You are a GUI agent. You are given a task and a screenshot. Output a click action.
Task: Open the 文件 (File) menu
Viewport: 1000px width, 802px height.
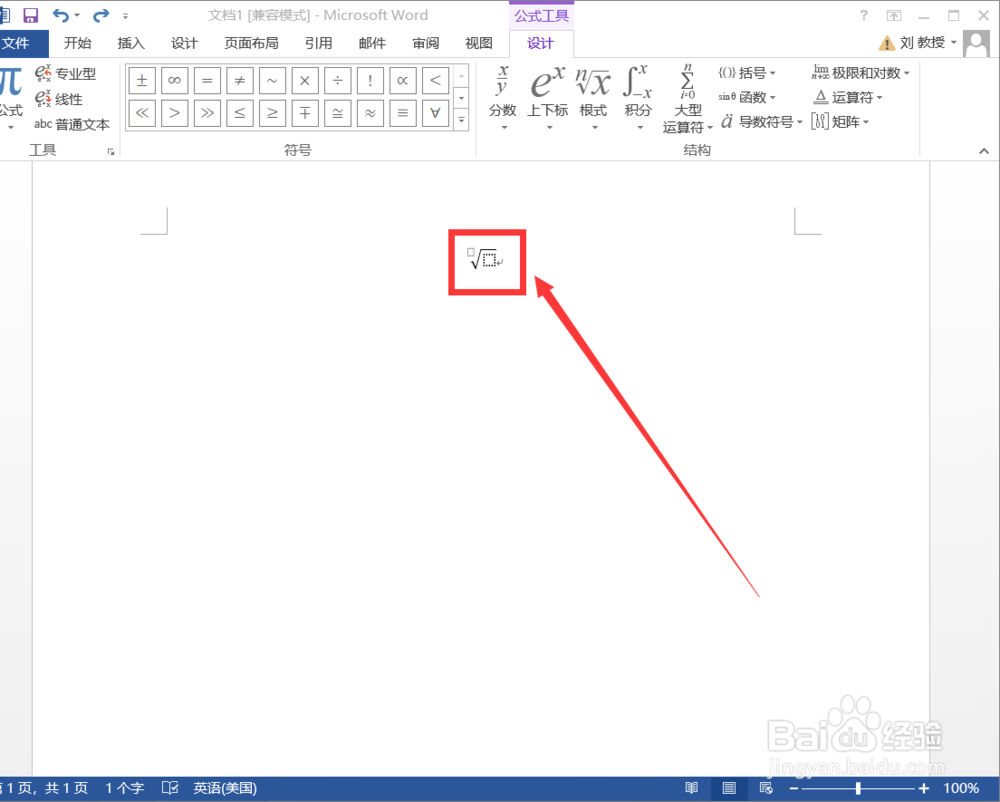coord(22,43)
